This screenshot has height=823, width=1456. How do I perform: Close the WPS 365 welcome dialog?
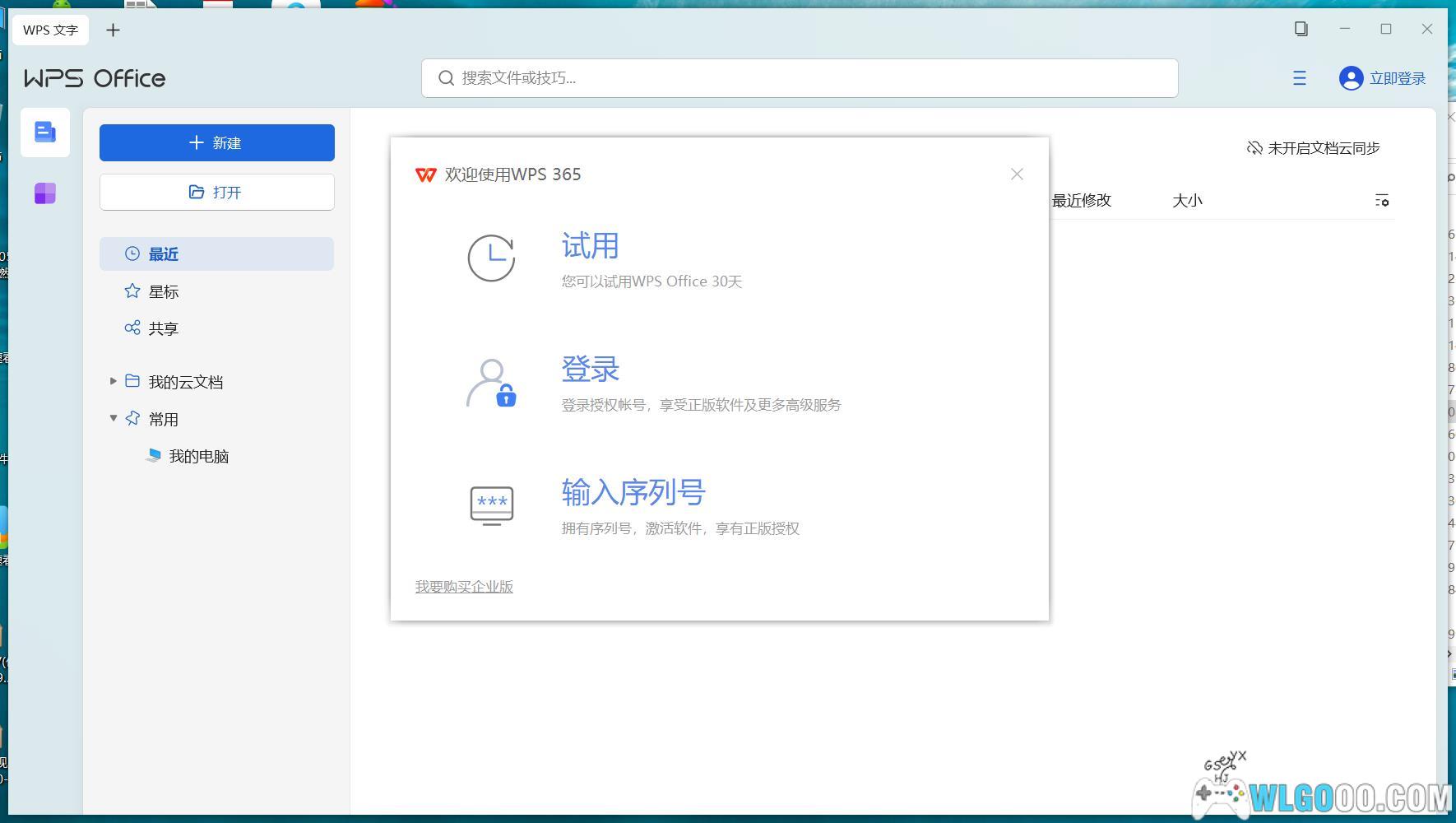[x=1017, y=174]
